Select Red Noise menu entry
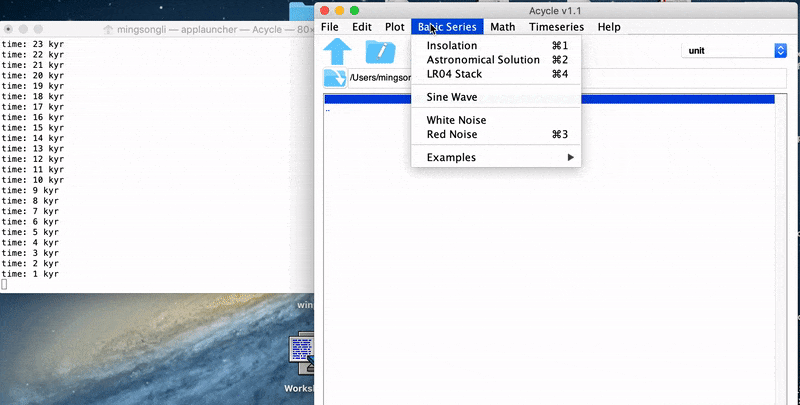The width and height of the screenshot is (800, 405). pos(496,134)
